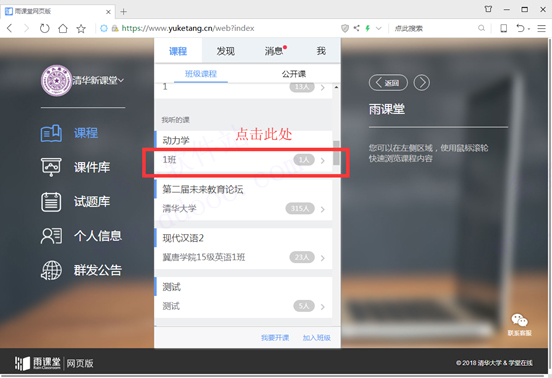Click the chevron beside the 5人 badge

[323, 307]
